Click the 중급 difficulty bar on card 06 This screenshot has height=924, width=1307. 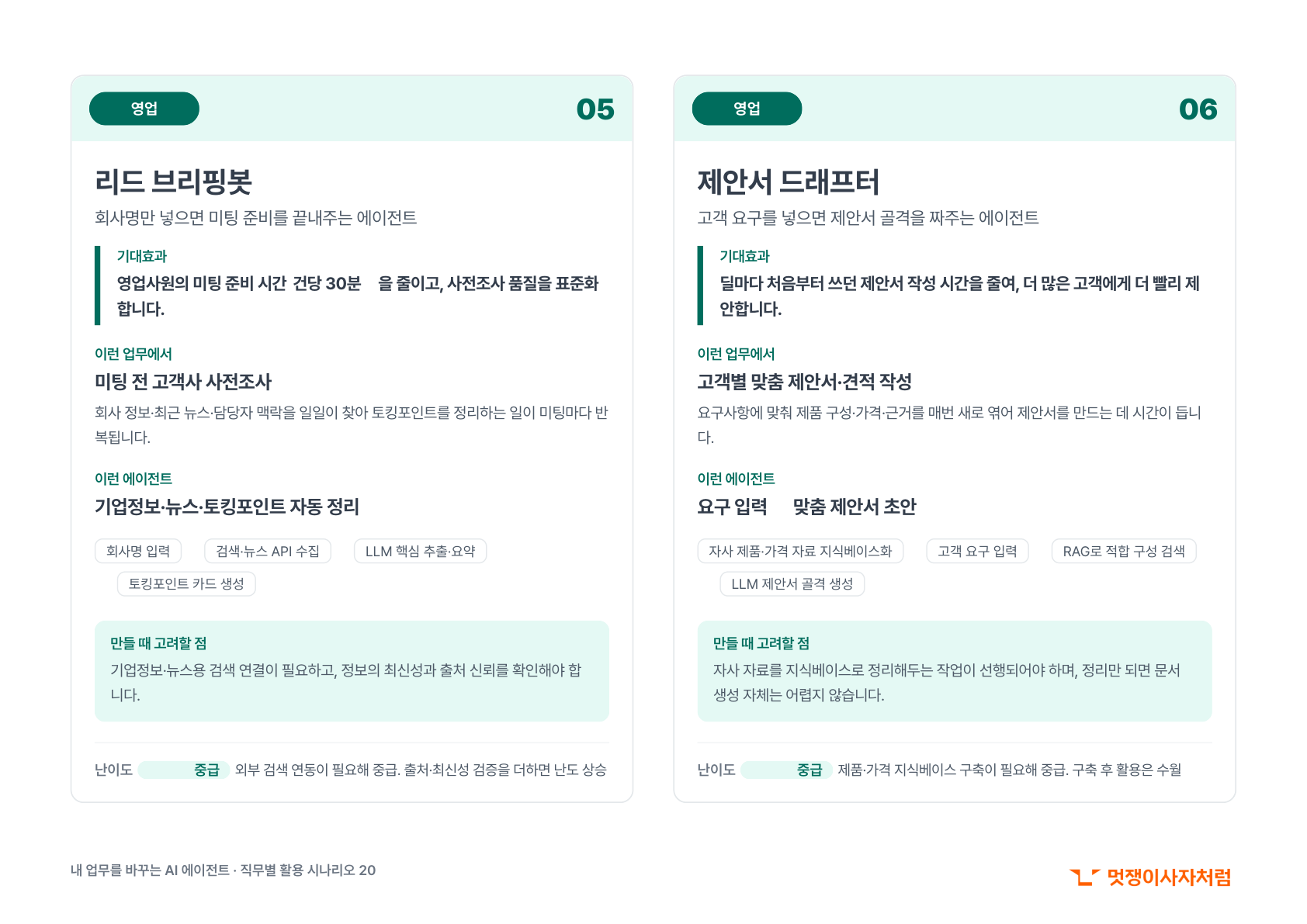click(x=786, y=770)
